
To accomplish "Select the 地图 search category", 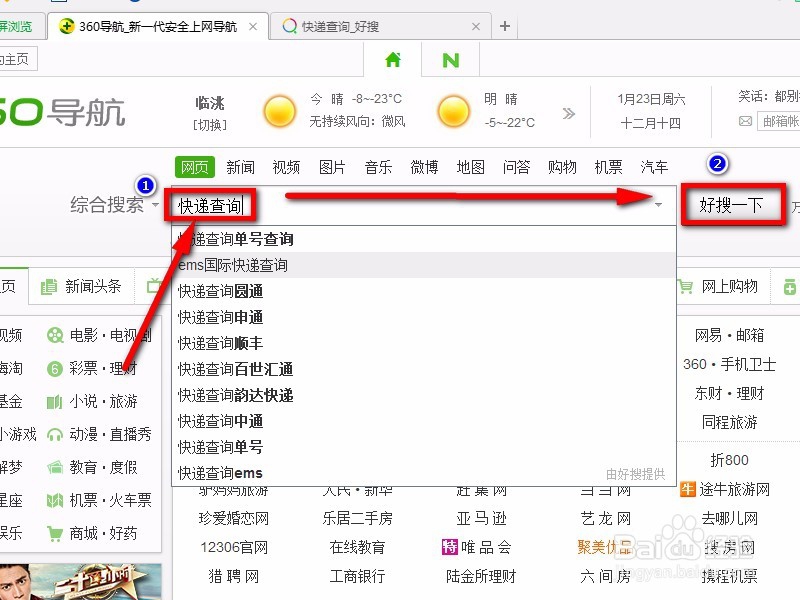I will (470, 167).
